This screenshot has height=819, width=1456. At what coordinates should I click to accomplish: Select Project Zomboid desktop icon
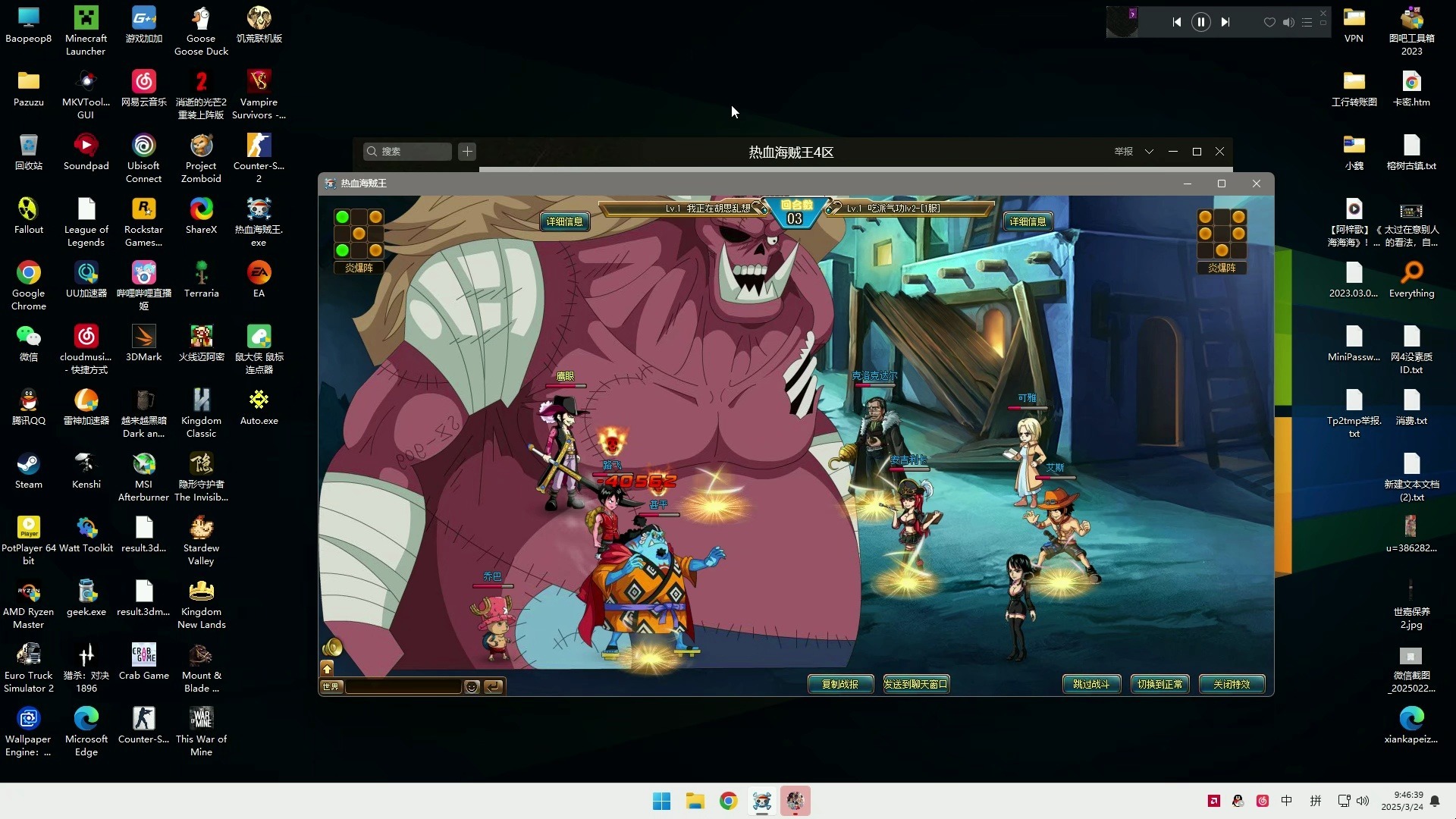[x=201, y=158]
